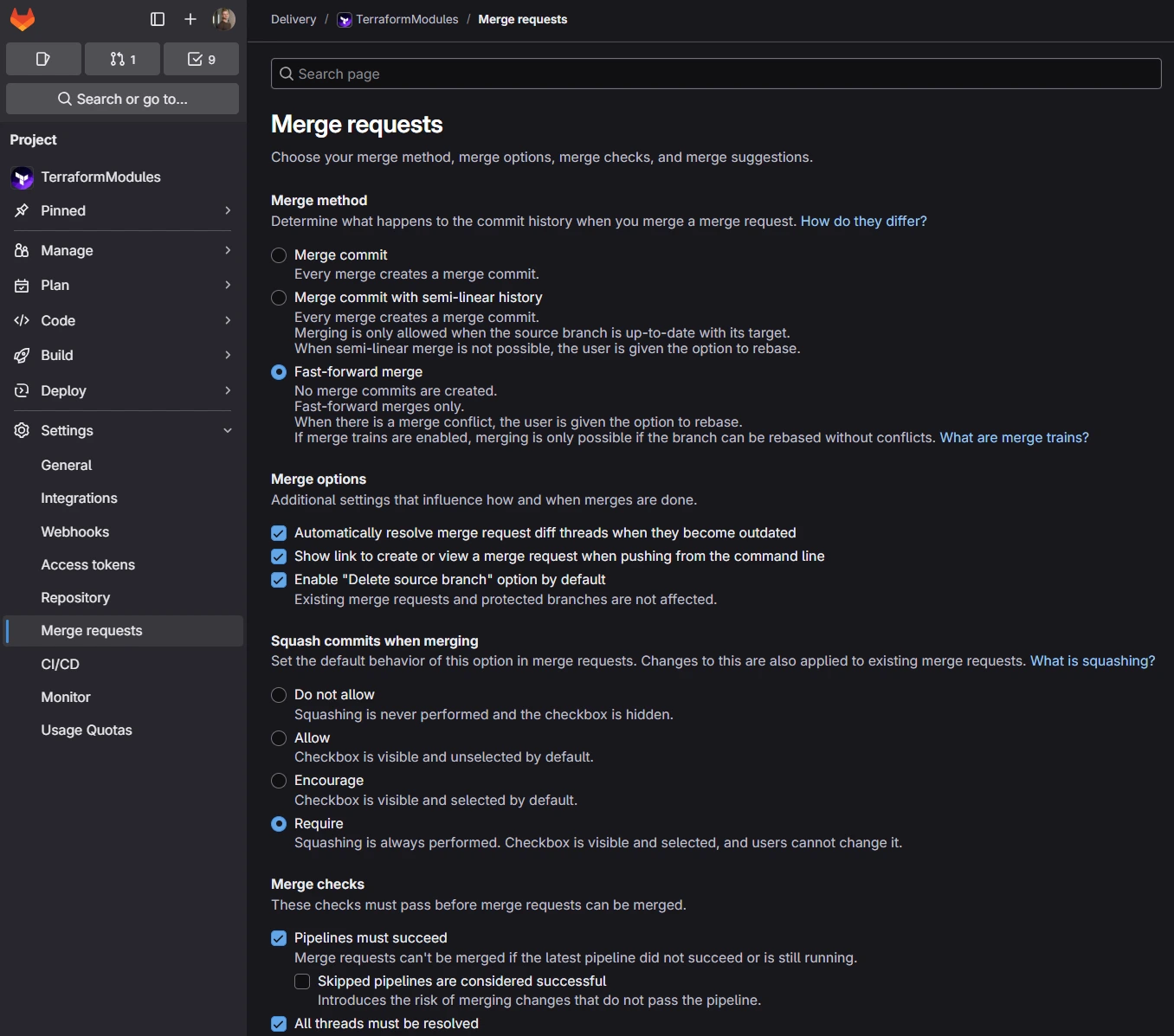Open assigned issues counter button

tap(43, 59)
